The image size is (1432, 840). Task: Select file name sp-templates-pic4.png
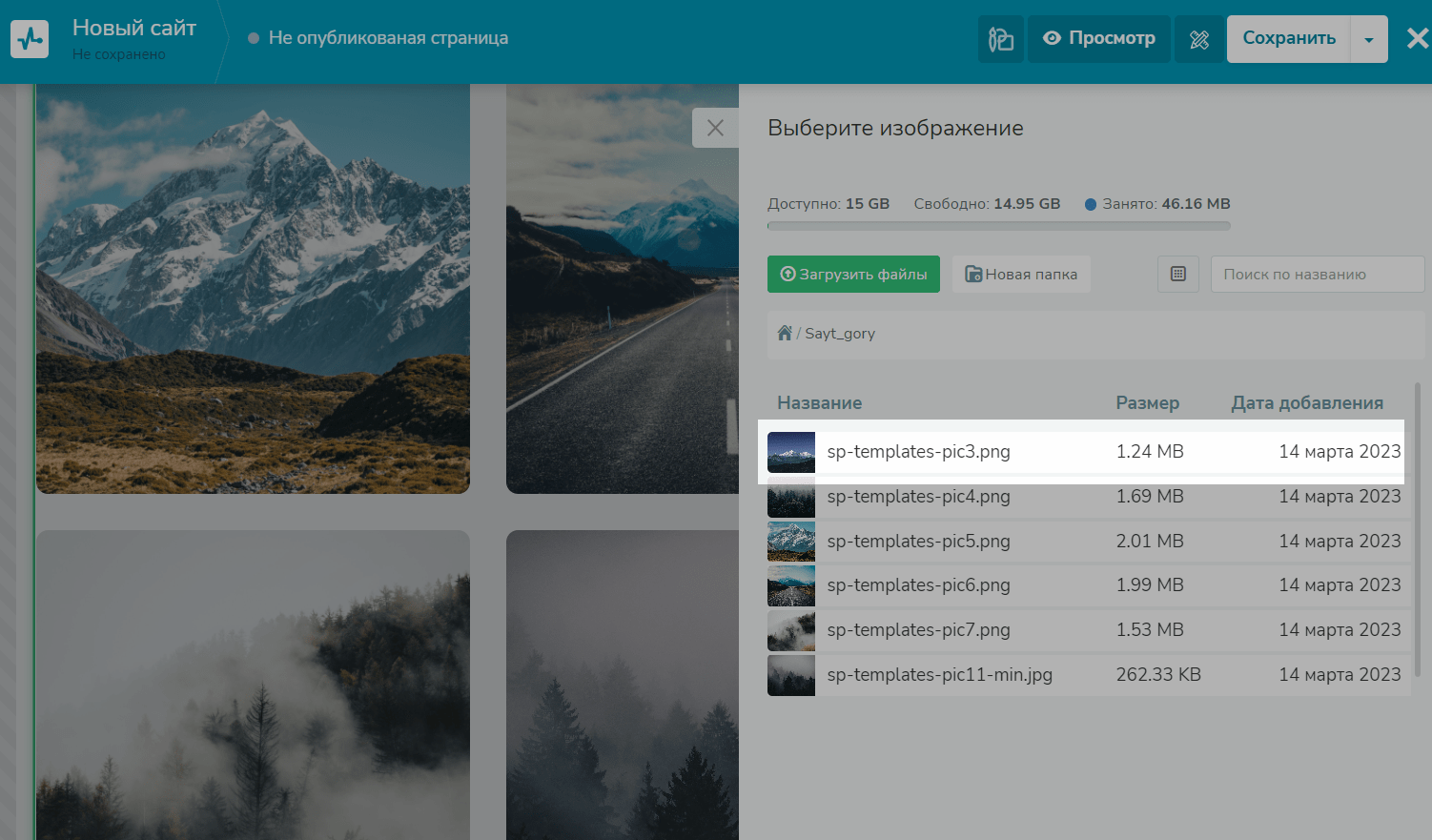pyautogui.click(x=919, y=497)
